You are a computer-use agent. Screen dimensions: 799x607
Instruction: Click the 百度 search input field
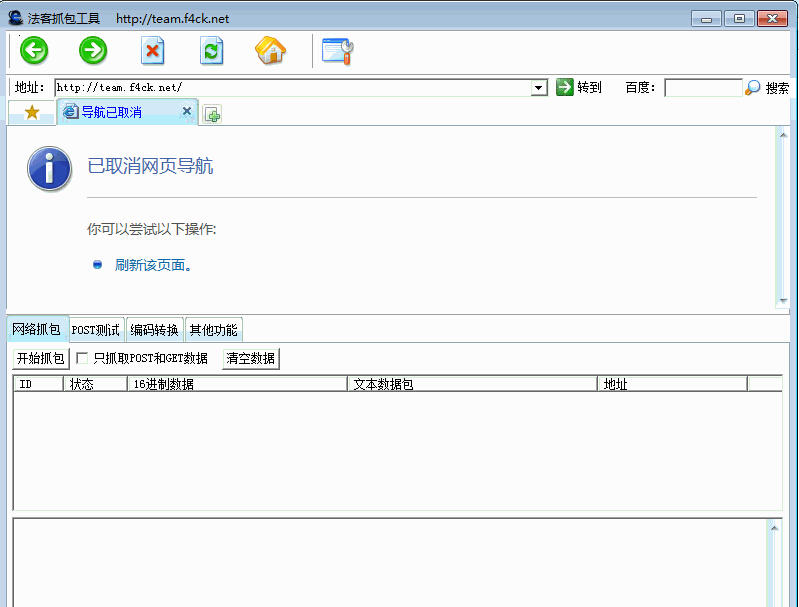pos(702,88)
